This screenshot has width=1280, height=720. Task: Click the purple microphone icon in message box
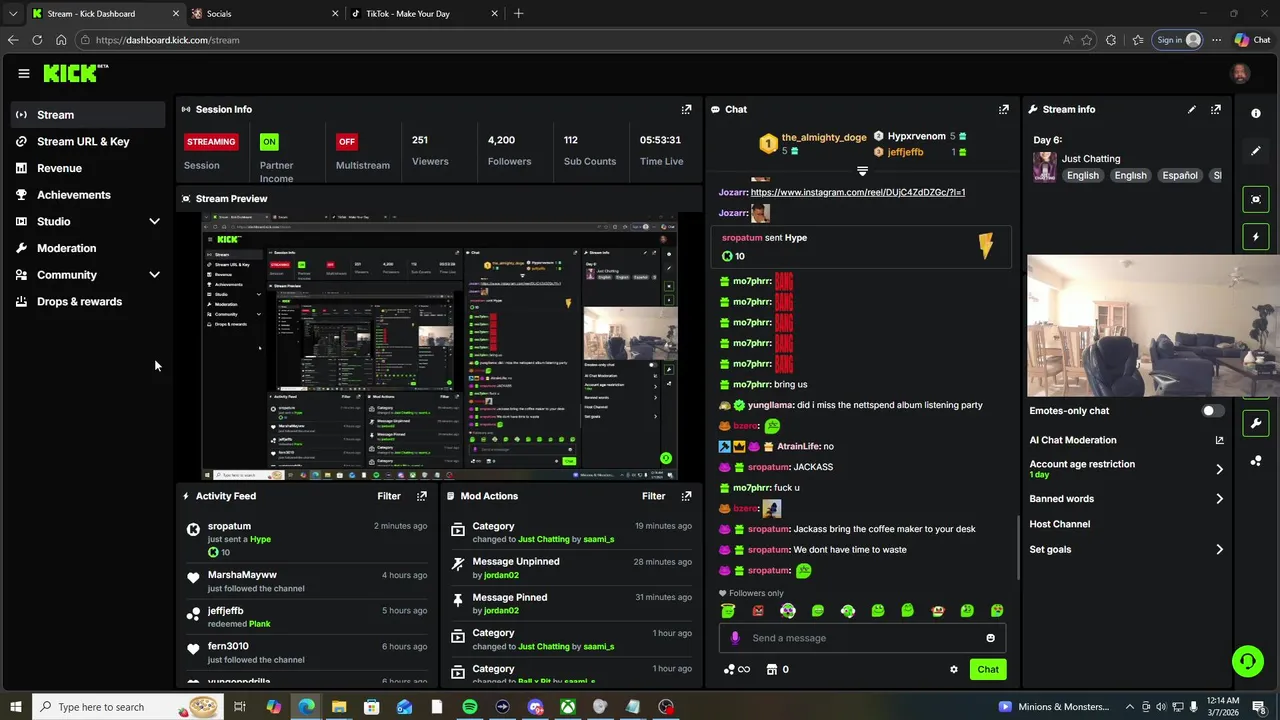point(735,638)
